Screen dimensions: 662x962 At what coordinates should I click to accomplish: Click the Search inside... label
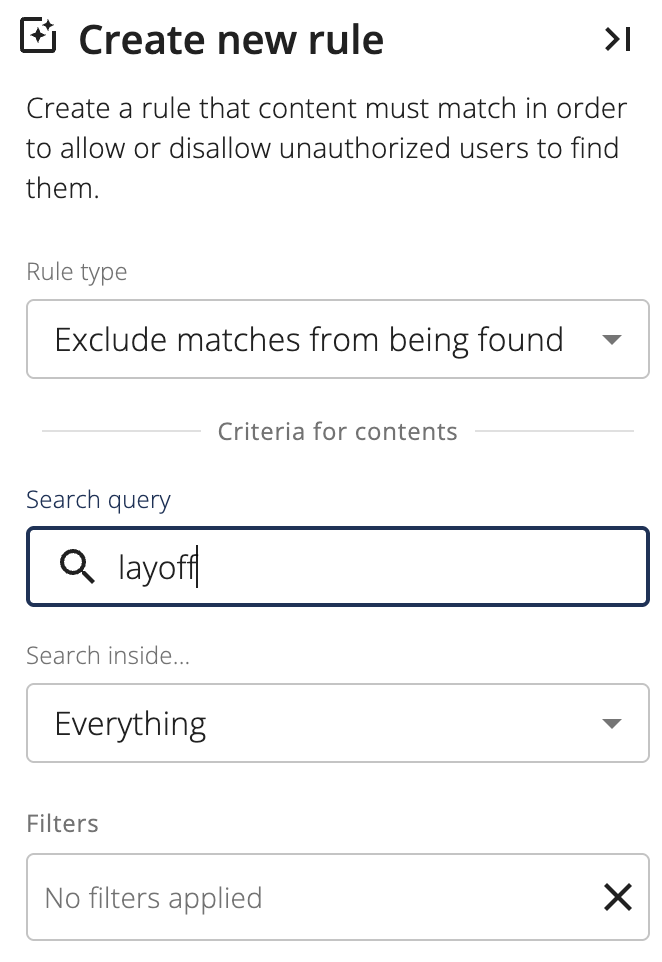pos(108,655)
